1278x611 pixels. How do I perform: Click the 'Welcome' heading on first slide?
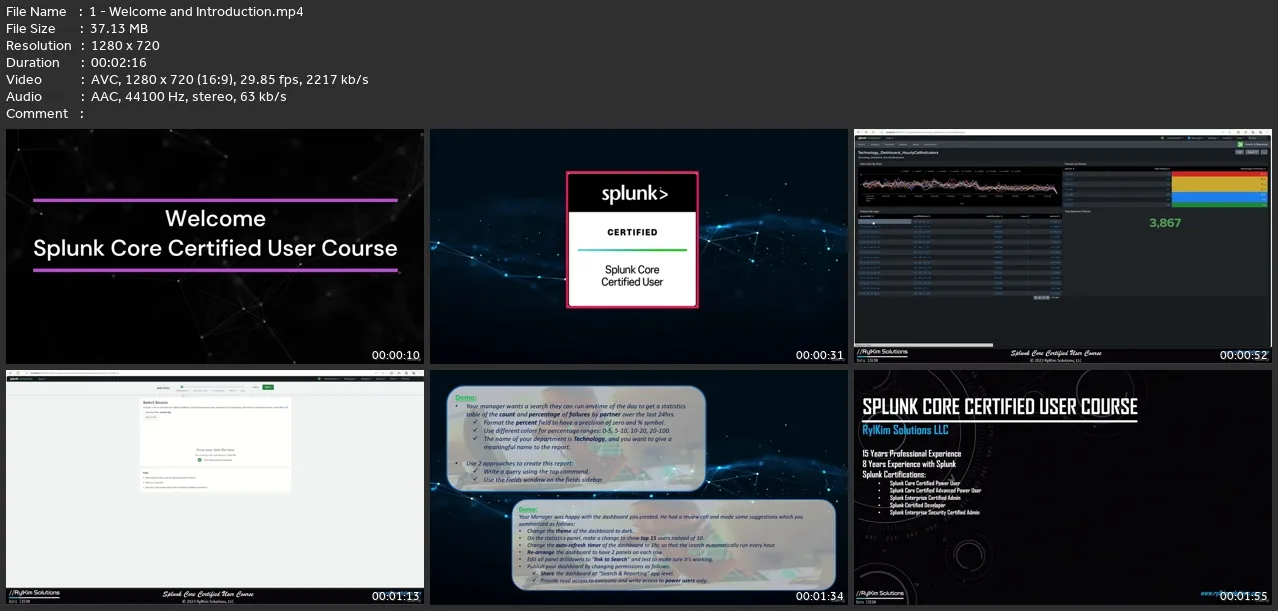point(215,218)
